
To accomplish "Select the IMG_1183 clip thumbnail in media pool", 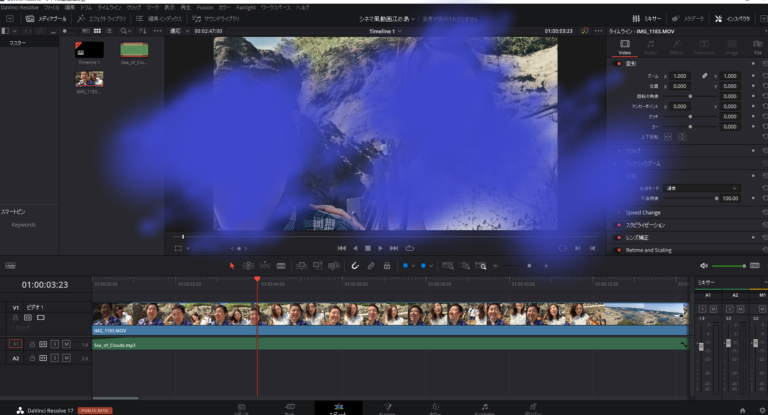I will click(88, 80).
